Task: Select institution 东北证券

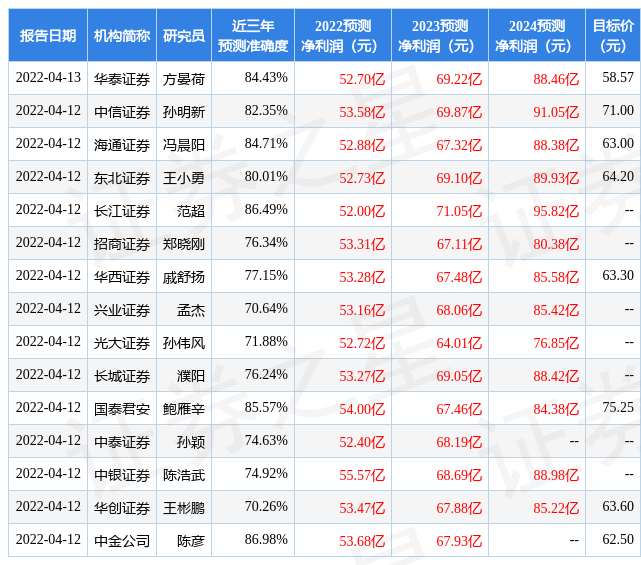Action: (122, 178)
